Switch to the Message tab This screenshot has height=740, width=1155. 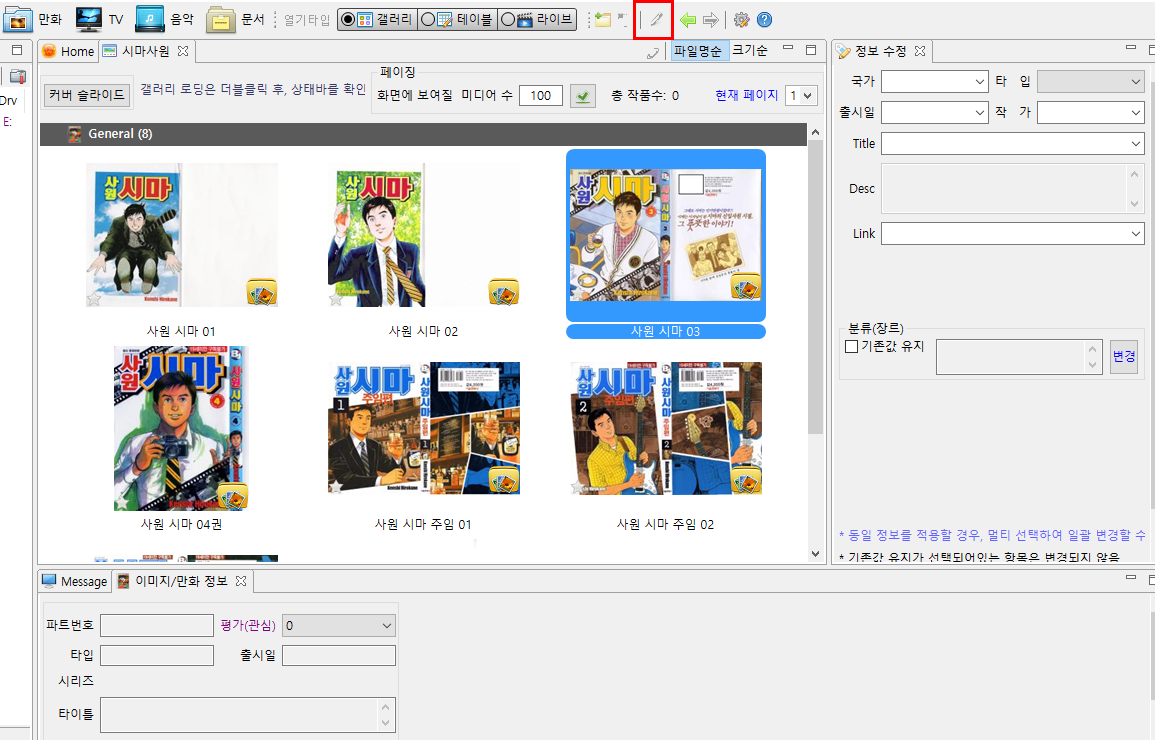[x=75, y=581]
